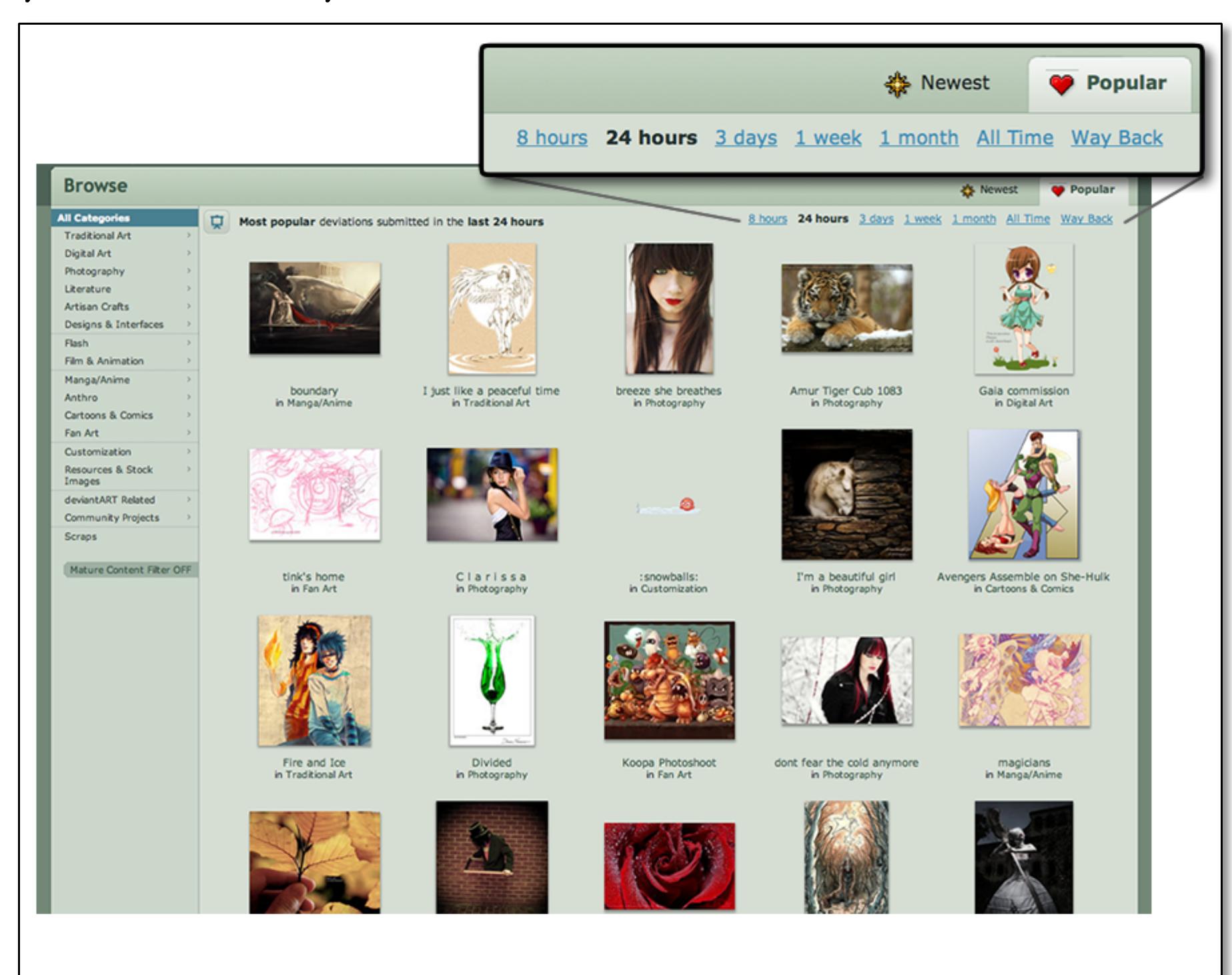View the Divided green cocktail glass thumbnail
This screenshot has height=975, width=1232.
492,680
